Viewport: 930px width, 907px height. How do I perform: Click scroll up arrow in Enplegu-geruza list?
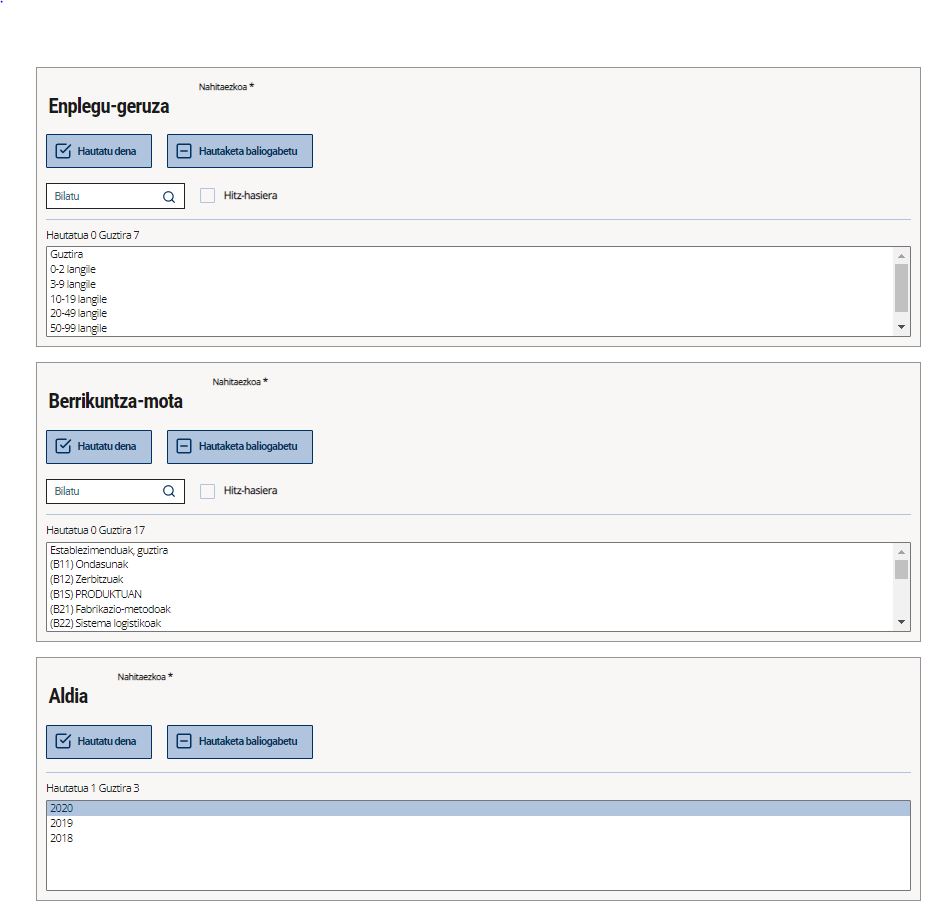pyautogui.click(x=901, y=256)
